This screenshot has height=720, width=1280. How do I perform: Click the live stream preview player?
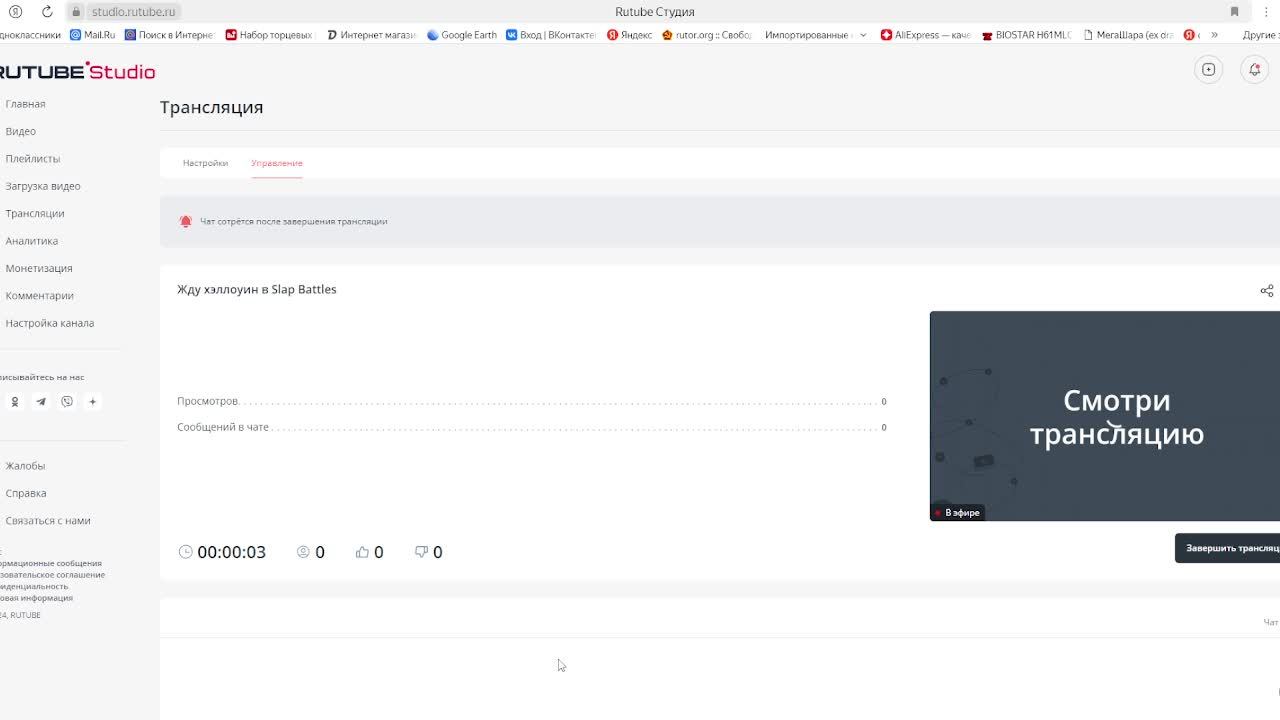(x=1105, y=416)
